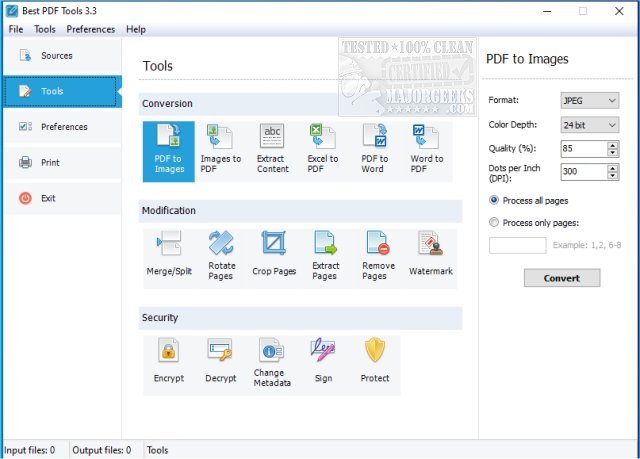Click the DPI value field showing 300
640x459 pixels.
[x=584, y=172]
